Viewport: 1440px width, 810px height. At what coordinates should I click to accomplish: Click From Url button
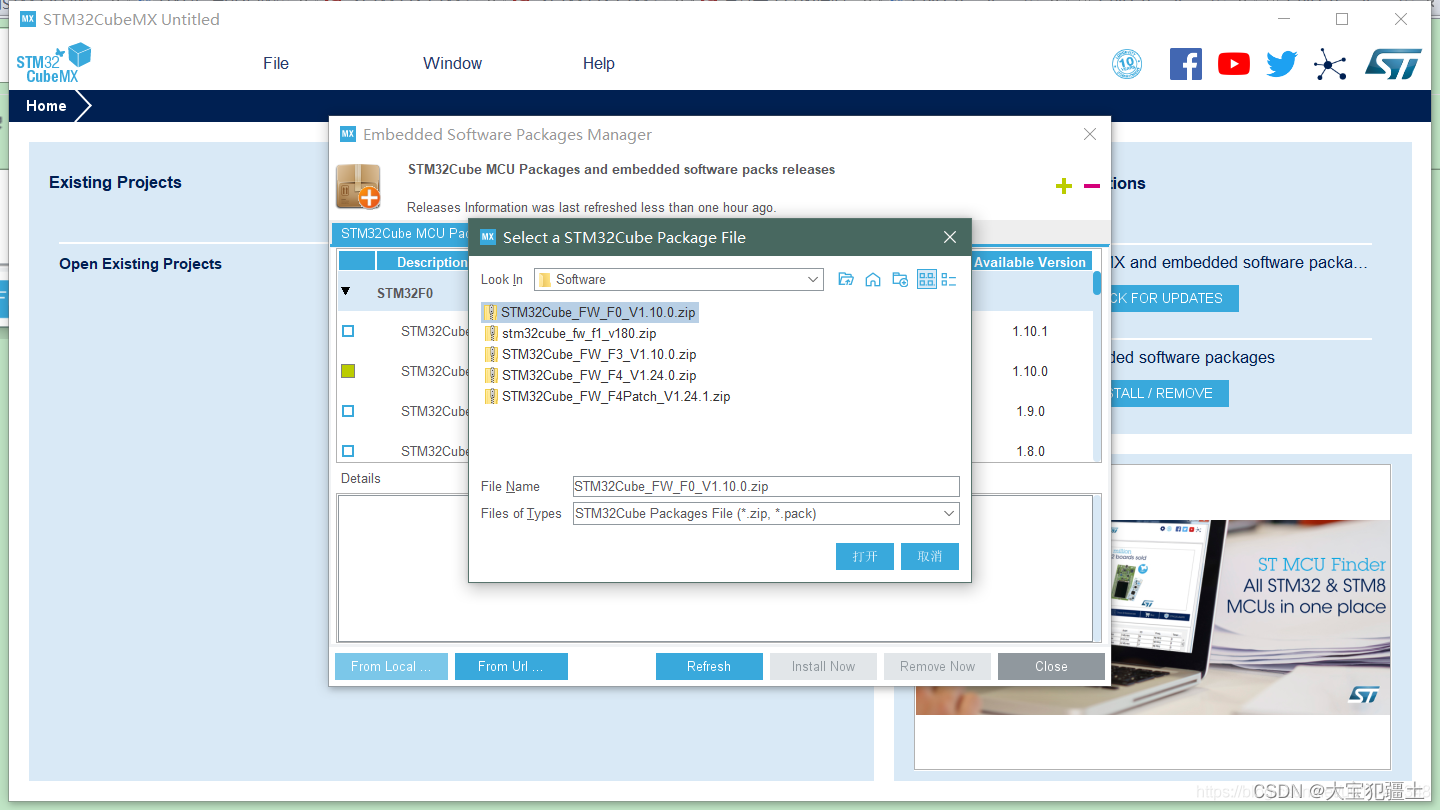point(511,667)
